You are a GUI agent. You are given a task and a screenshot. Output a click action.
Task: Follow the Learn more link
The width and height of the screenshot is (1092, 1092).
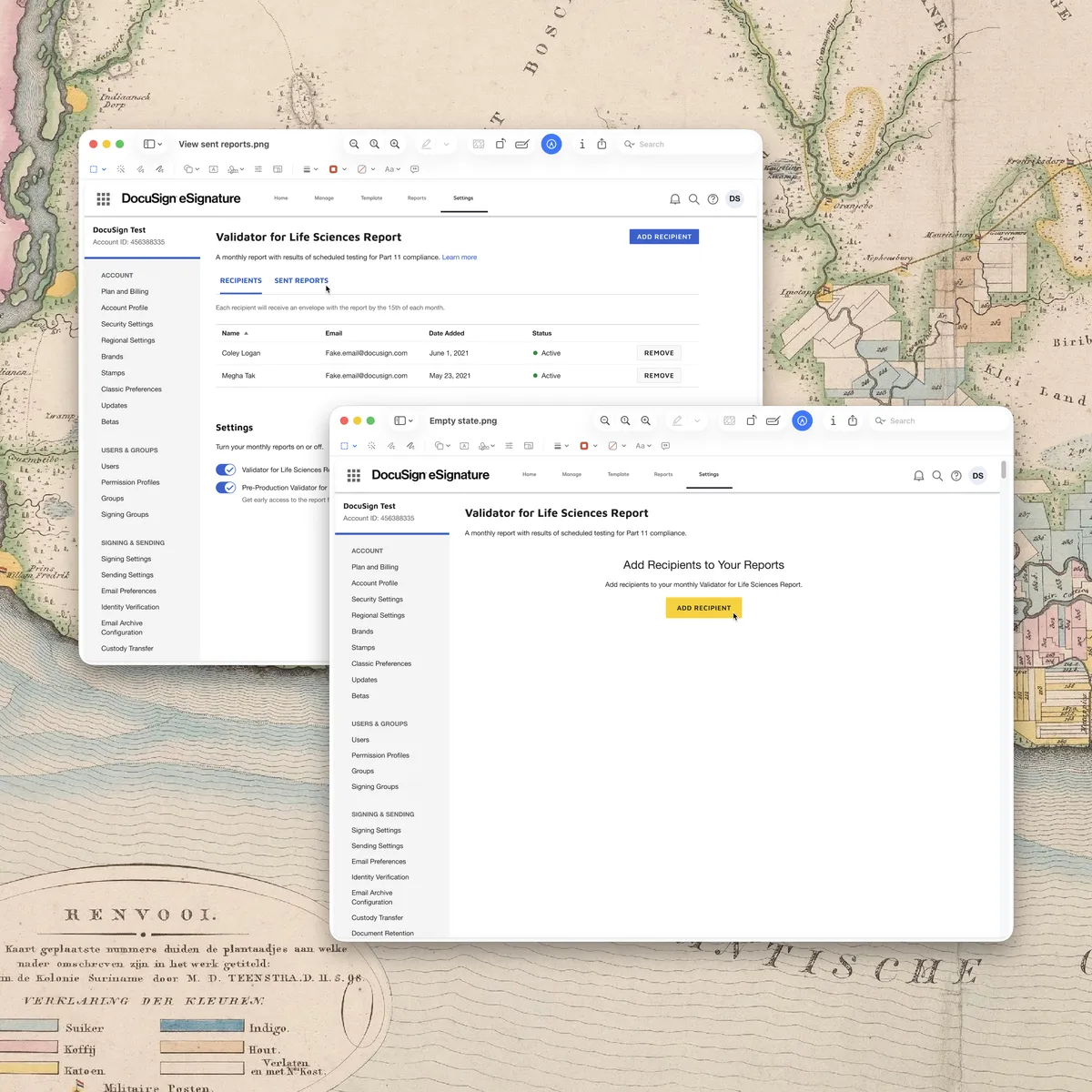(460, 258)
